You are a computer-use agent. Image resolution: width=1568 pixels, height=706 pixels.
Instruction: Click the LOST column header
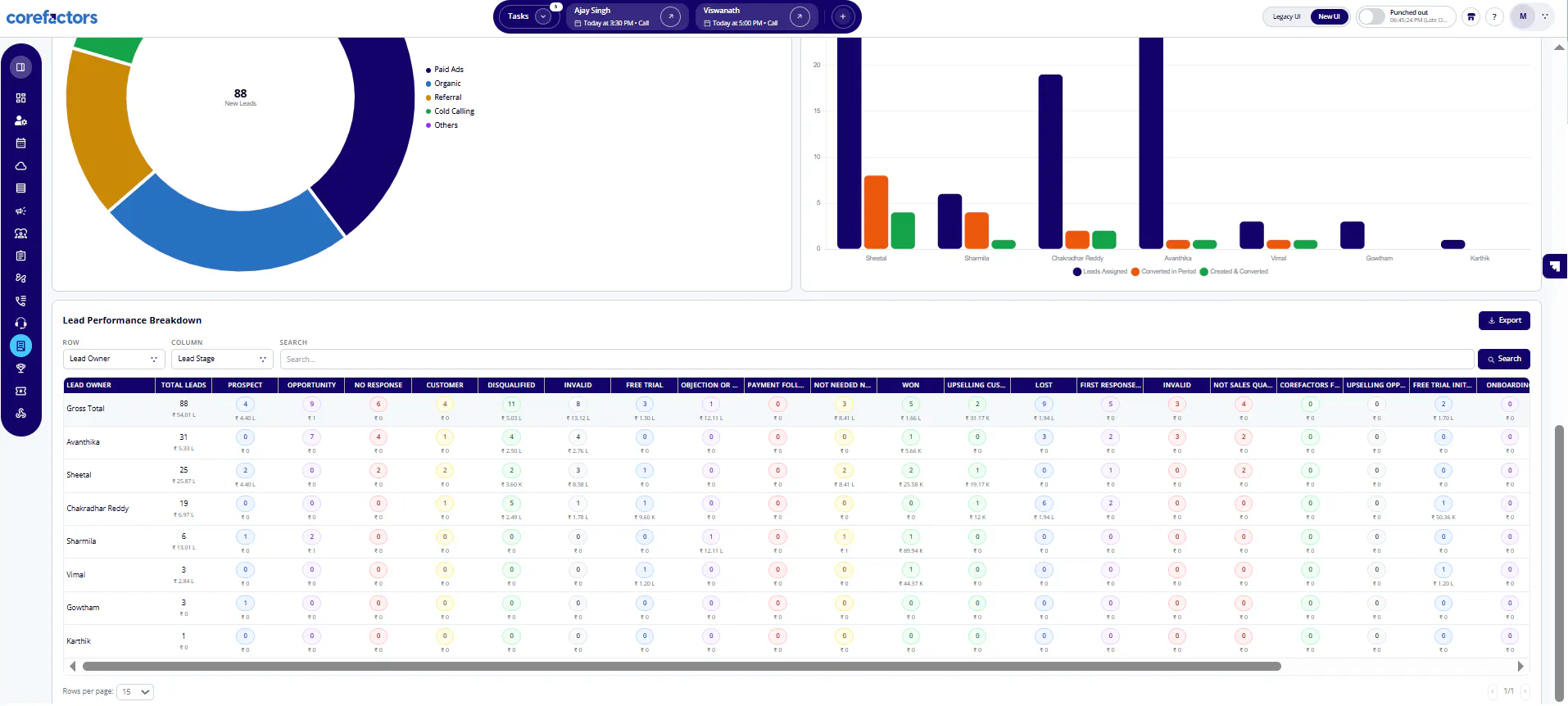1044,385
